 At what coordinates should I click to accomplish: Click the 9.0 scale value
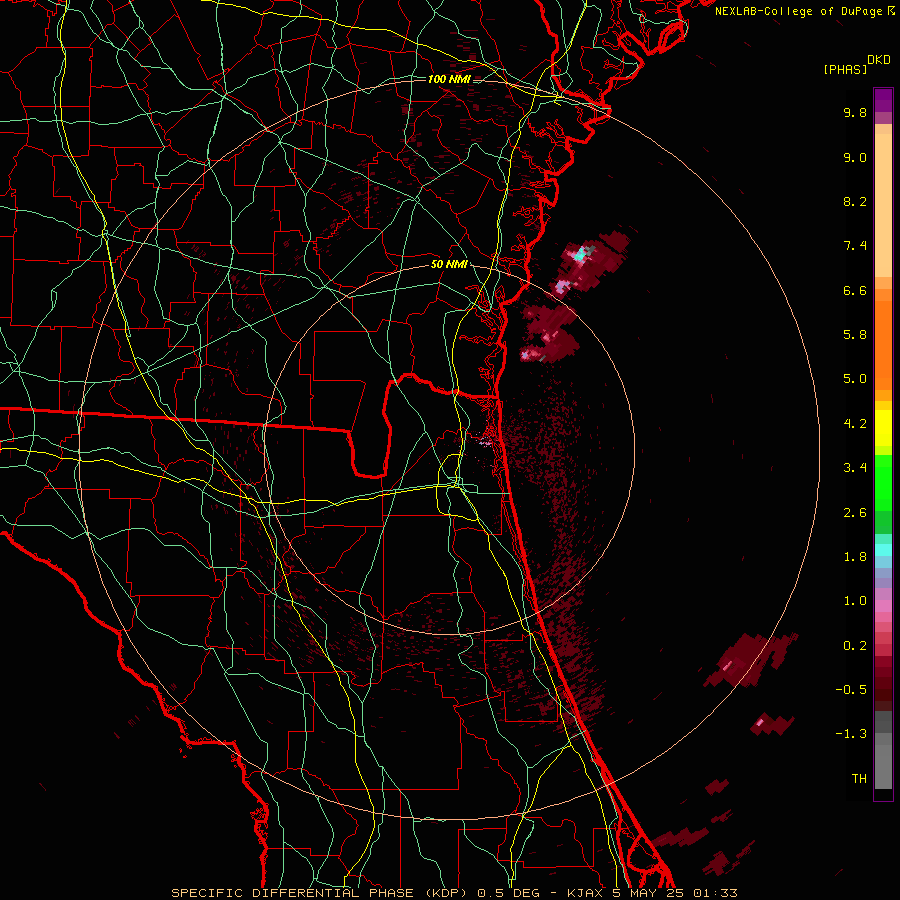click(855, 157)
